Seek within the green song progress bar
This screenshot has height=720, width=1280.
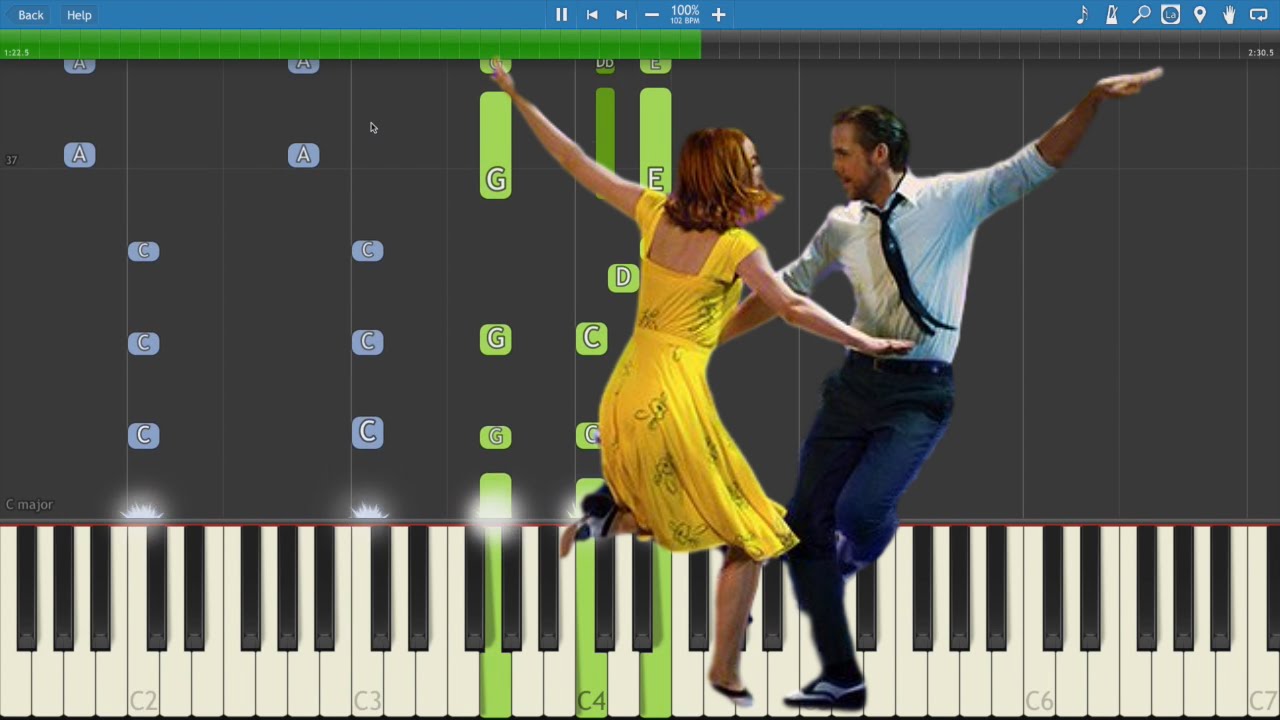point(350,44)
